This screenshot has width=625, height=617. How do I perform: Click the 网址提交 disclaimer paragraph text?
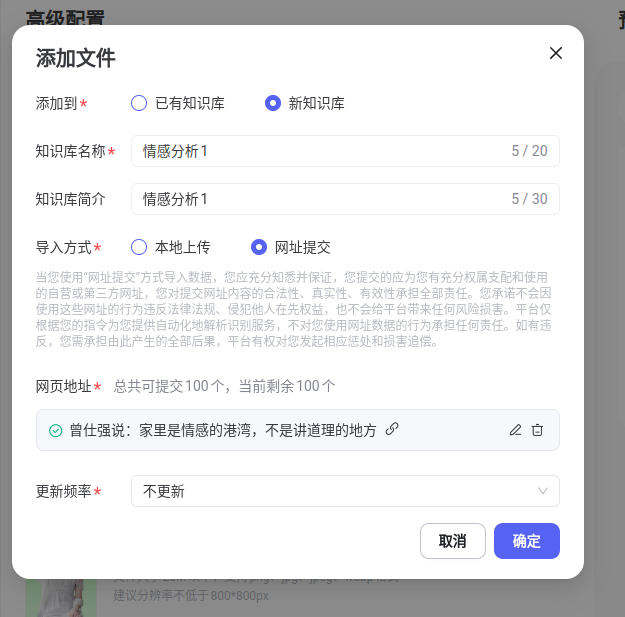[293, 309]
